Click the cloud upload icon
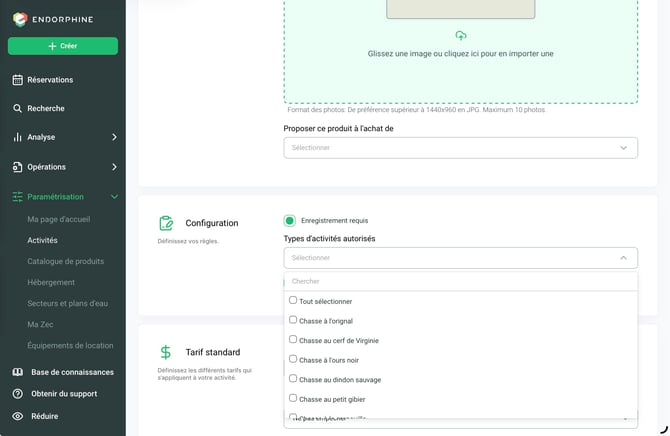This screenshot has height=436, width=670. click(x=461, y=35)
